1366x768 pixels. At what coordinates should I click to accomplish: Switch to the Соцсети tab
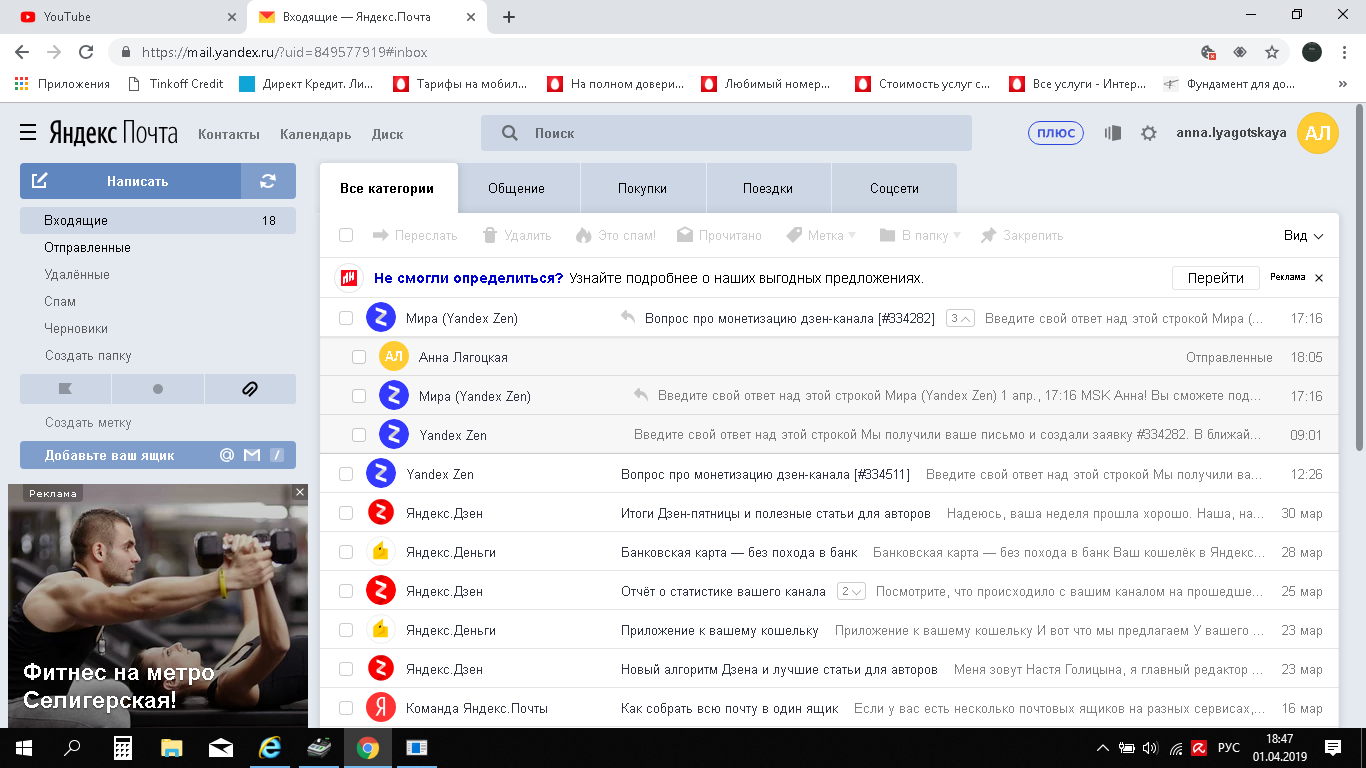[894, 188]
